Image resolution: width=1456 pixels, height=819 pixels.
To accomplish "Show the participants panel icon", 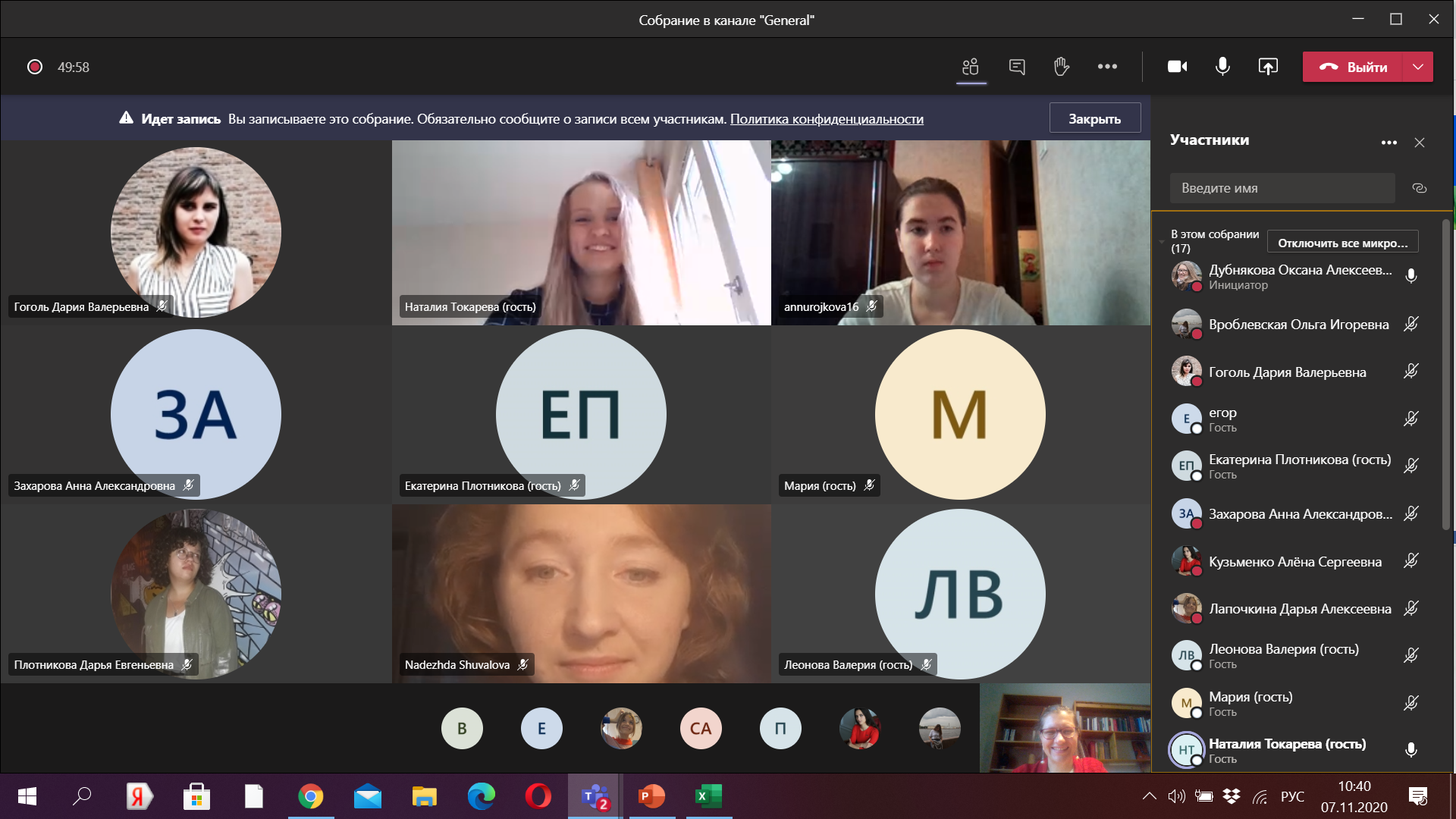I will (971, 67).
